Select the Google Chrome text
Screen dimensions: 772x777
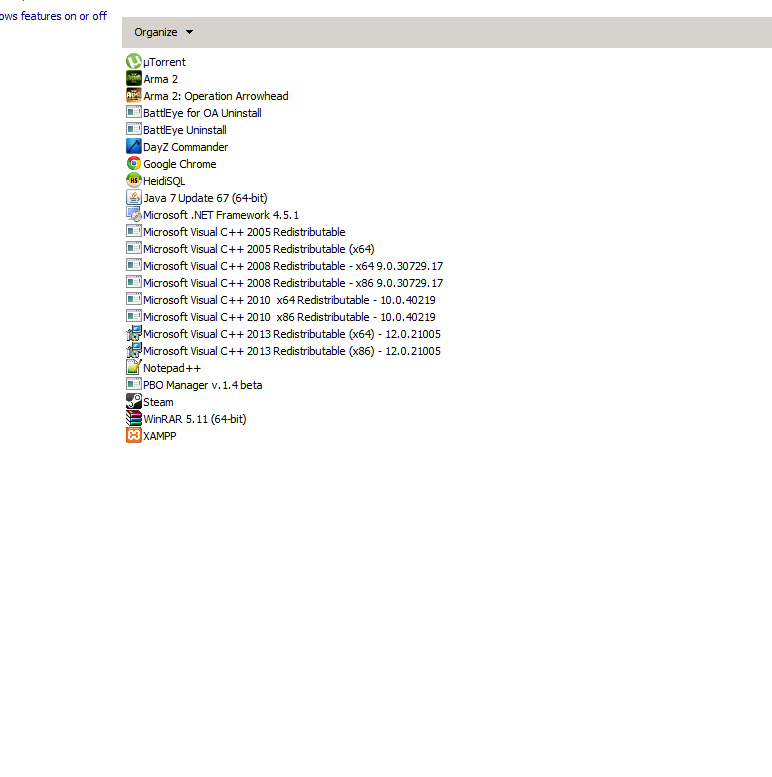tap(180, 164)
